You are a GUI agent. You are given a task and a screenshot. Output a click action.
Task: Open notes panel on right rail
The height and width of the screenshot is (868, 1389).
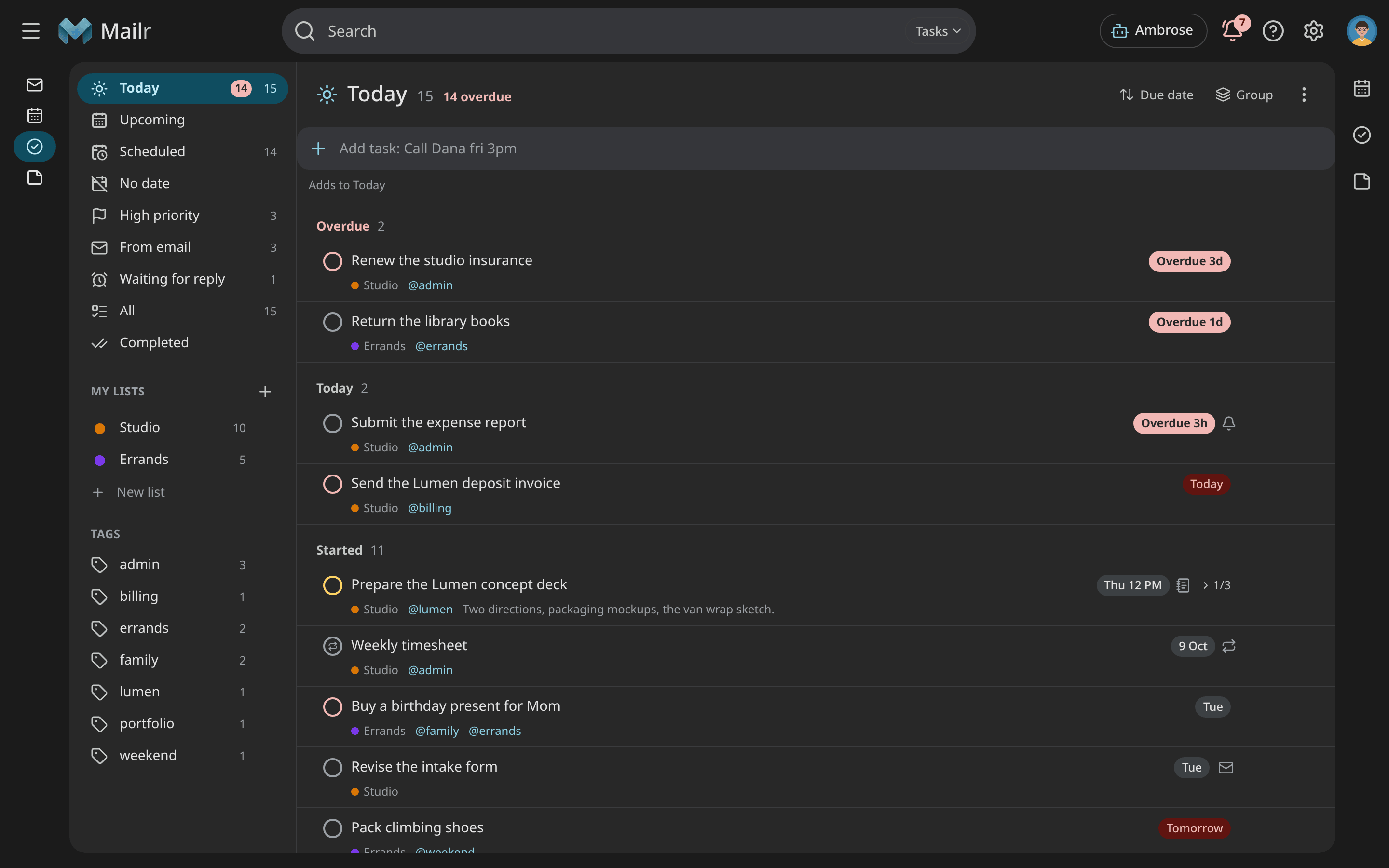(x=1362, y=181)
